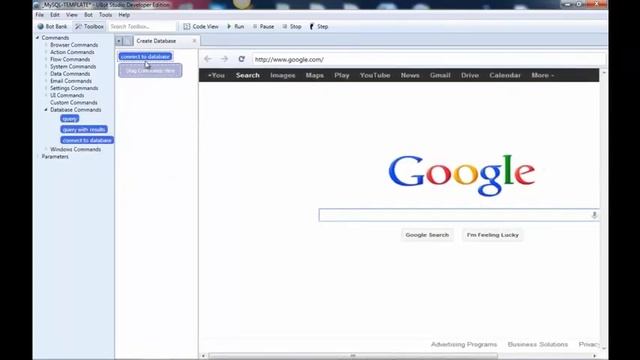Viewport: 640px width, 360px height.
Task: Collapse Database Commands category
Action: click(x=46, y=110)
